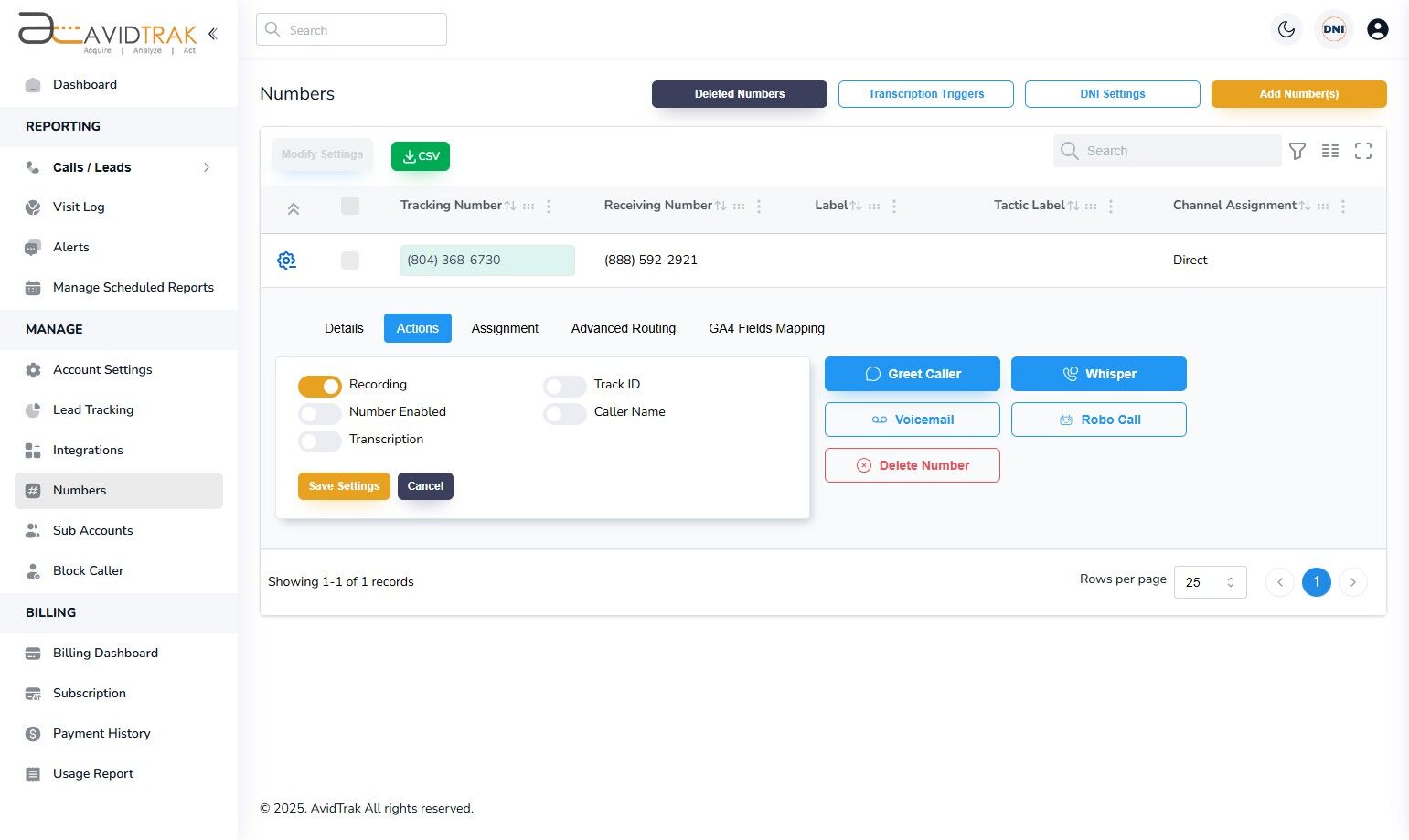Click the Save Settings button
This screenshot has height=840, width=1409.
pos(344,485)
